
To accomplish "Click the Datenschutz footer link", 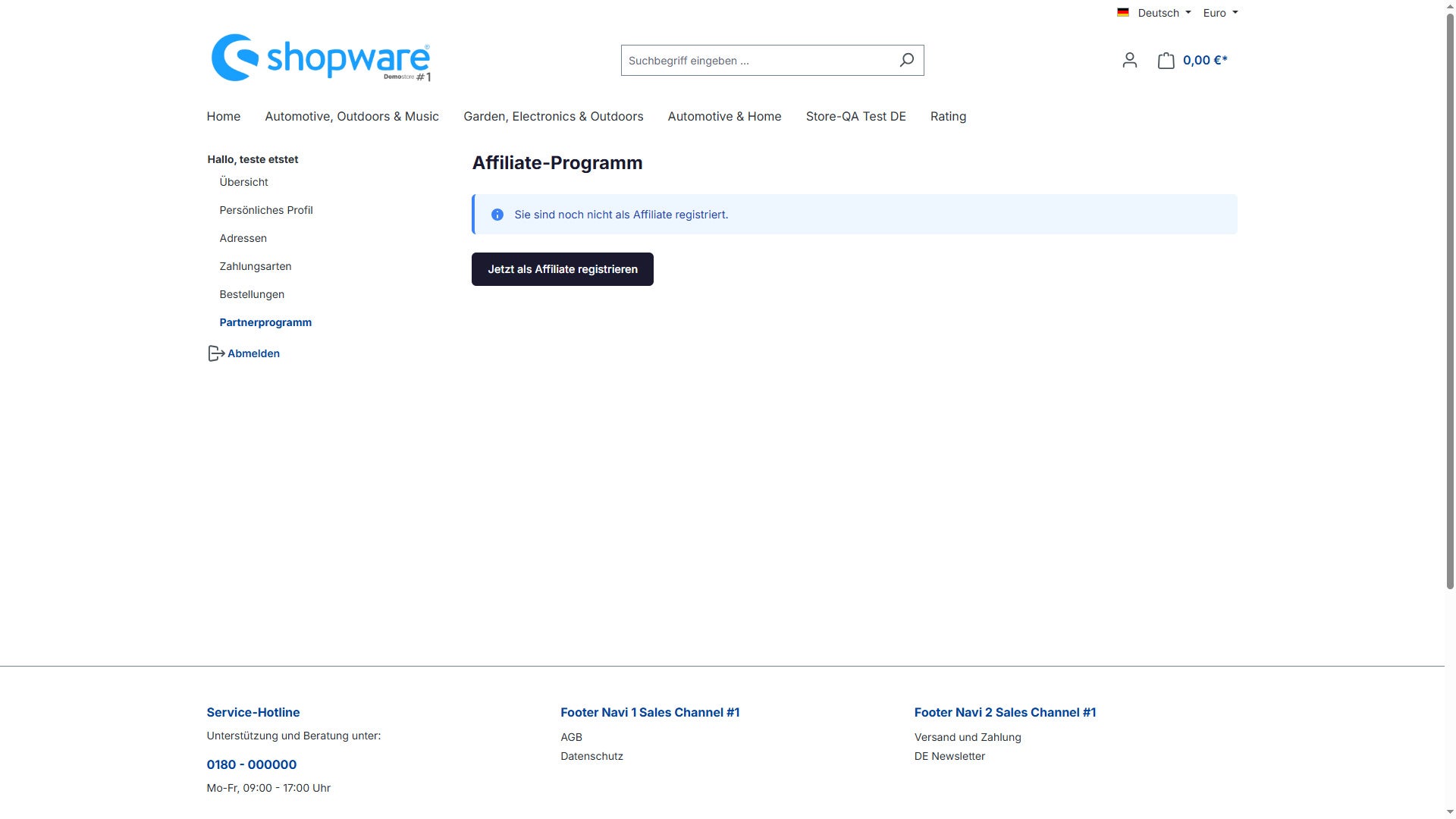I will click(x=591, y=756).
